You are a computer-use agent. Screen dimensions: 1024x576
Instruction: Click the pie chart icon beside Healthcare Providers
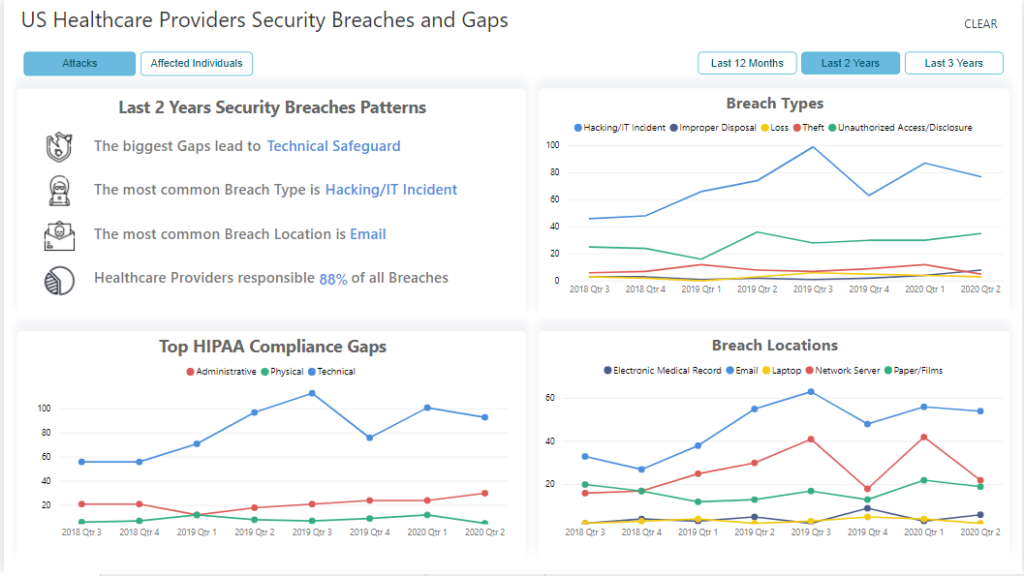(59, 279)
